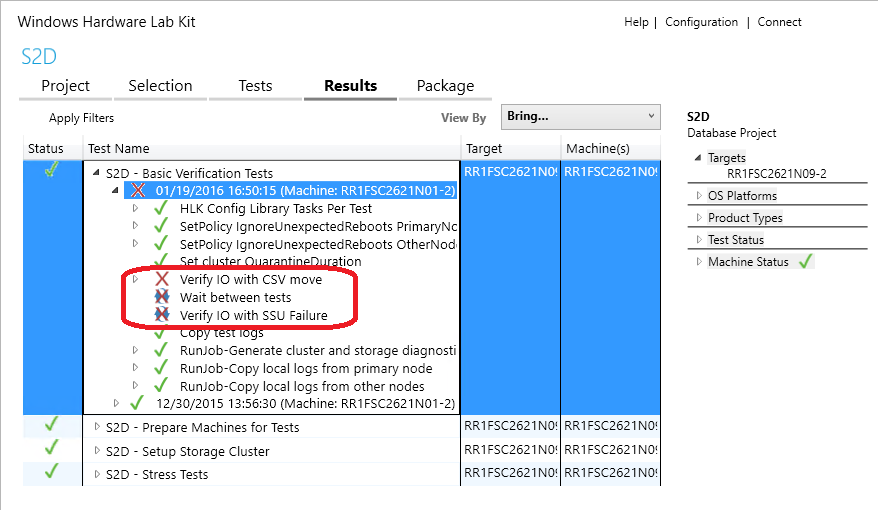878x510 pixels.
Task: Switch to the Selection tab
Action: pyautogui.click(x=160, y=86)
